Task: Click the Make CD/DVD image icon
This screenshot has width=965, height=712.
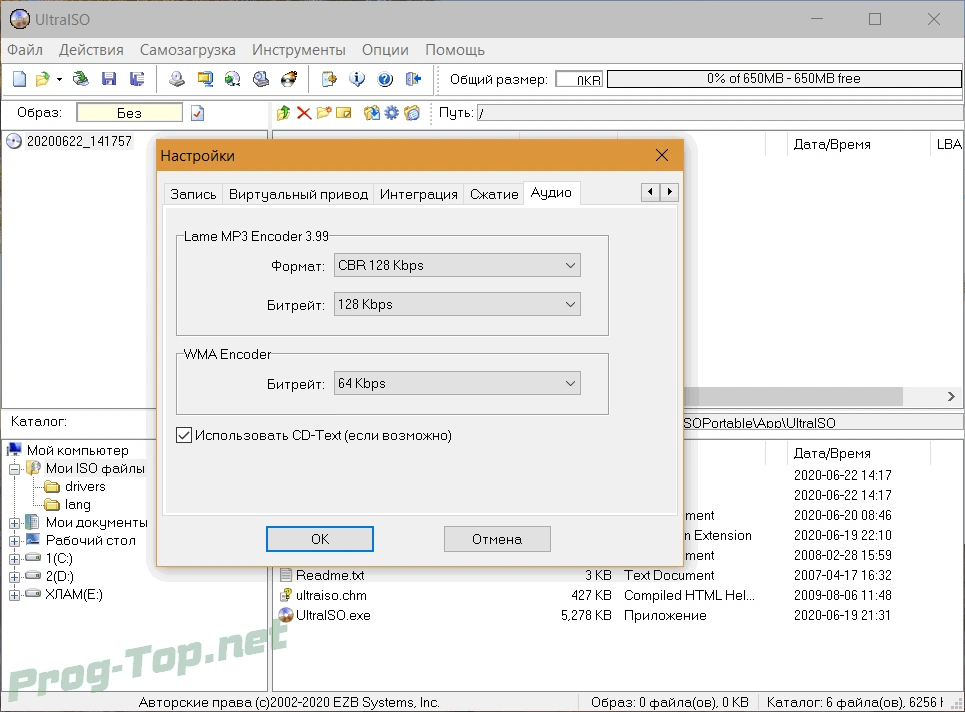Action: coord(177,79)
